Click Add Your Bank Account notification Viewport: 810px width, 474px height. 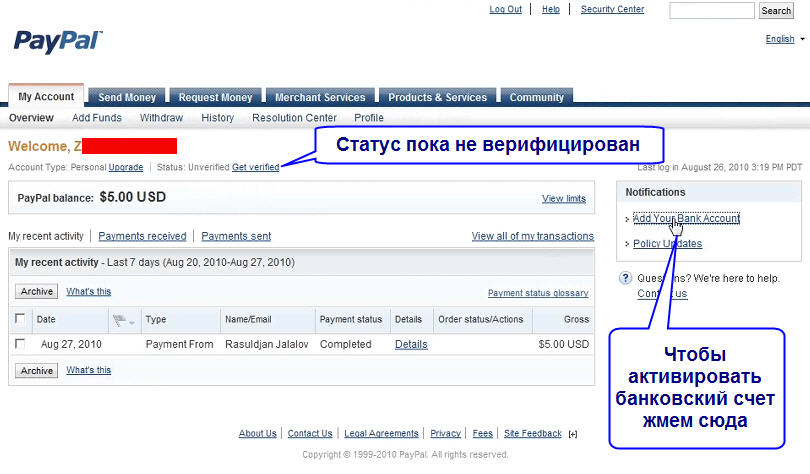pyautogui.click(x=686, y=218)
